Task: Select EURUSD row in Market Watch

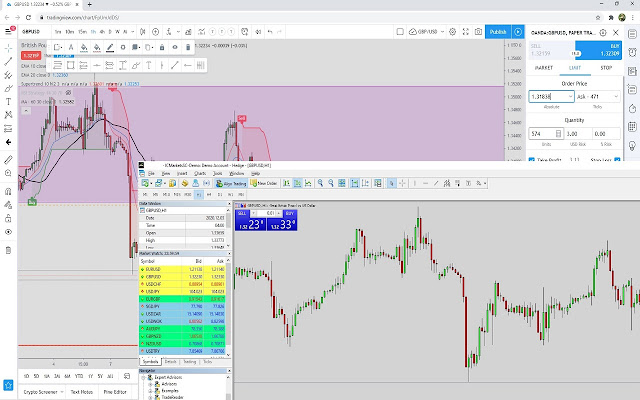Action: 182,269
